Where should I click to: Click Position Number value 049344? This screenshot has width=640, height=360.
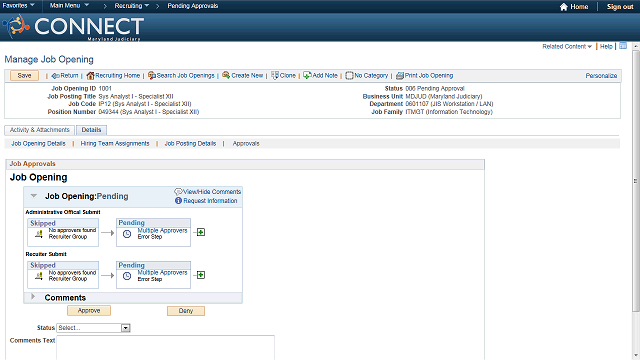tap(149, 112)
